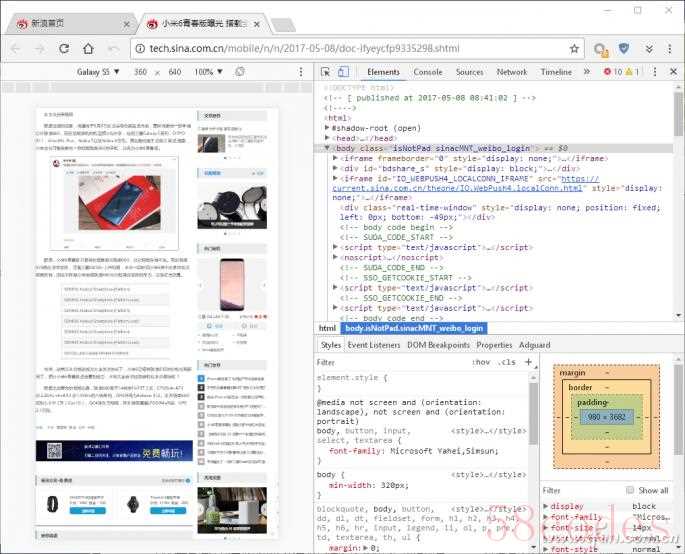Open the Event Listeners tab
Image resolution: width=685 pixels, height=554 pixels.
(373, 345)
